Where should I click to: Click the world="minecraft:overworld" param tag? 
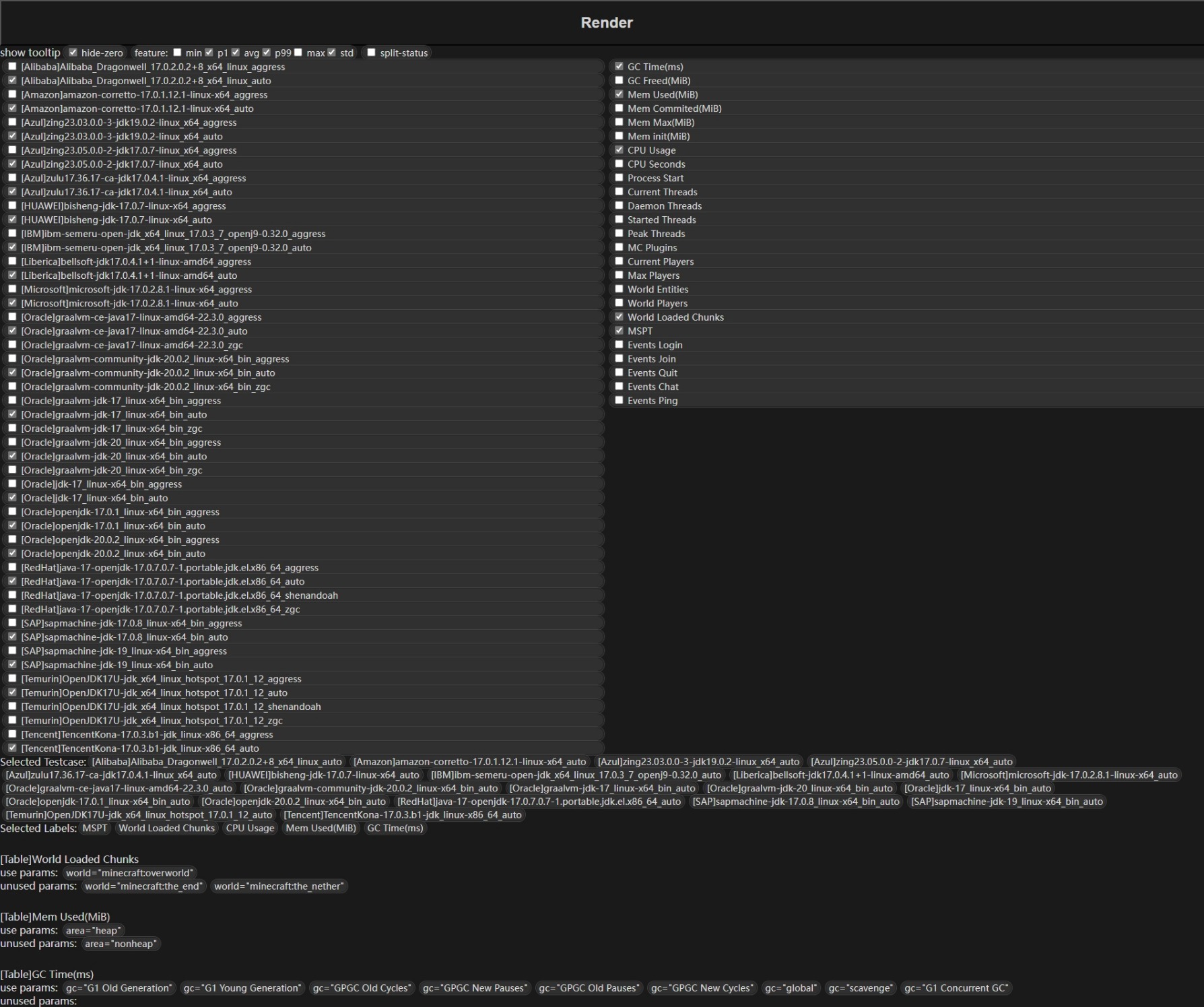pyautogui.click(x=129, y=872)
